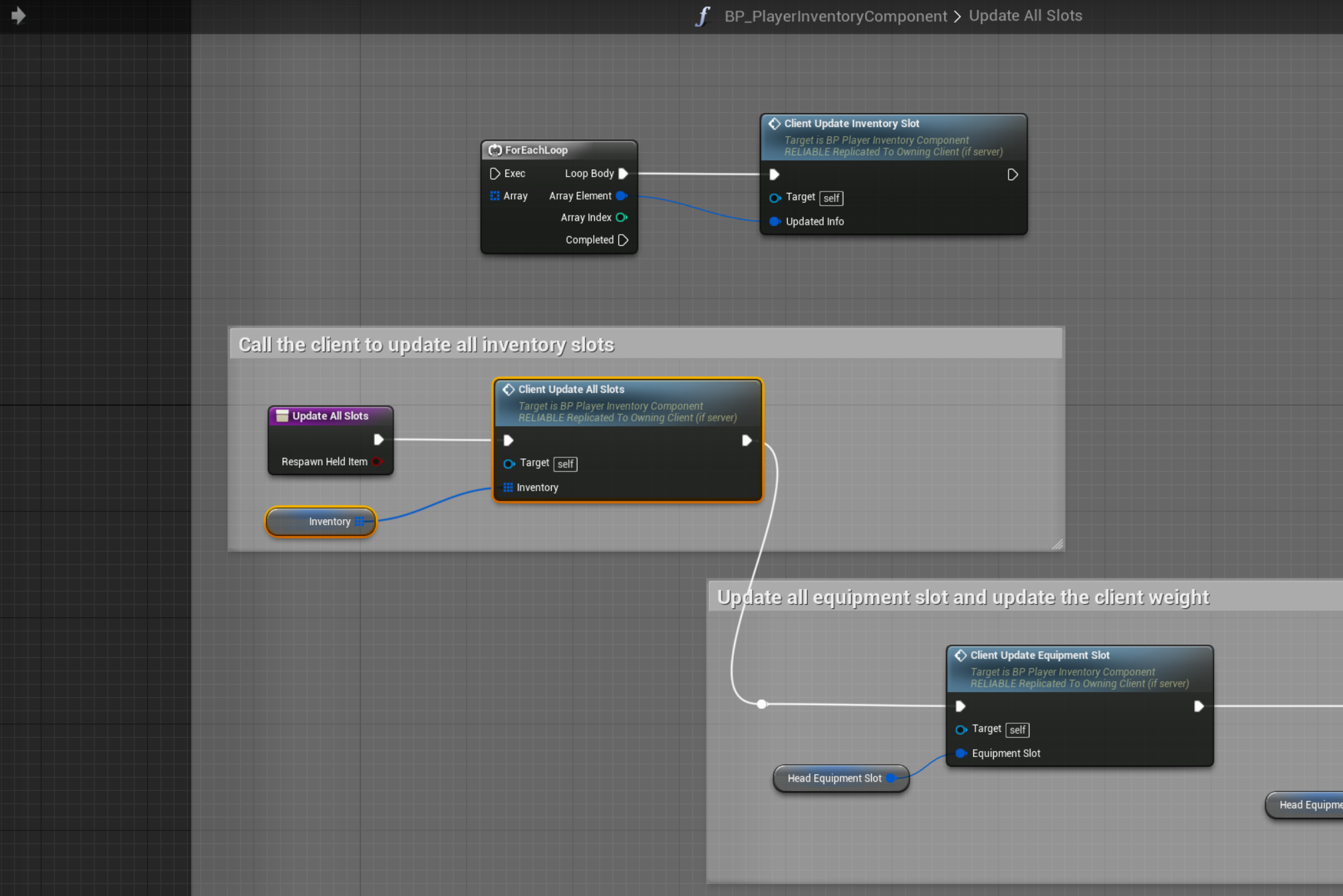Select comment header about updating inventory slots
The image size is (1343, 896).
click(426, 344)
